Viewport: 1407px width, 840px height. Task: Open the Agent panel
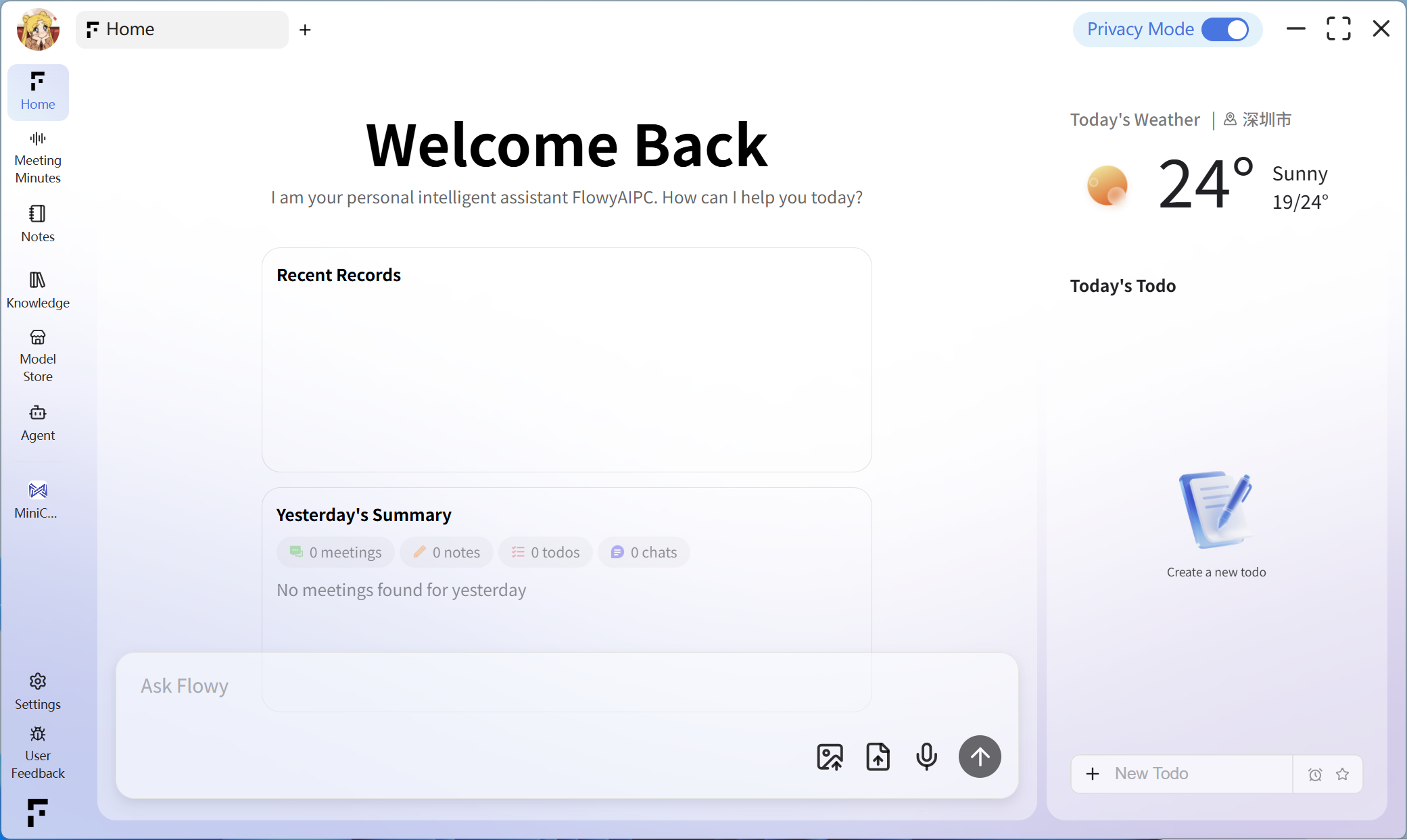(38, 422)
